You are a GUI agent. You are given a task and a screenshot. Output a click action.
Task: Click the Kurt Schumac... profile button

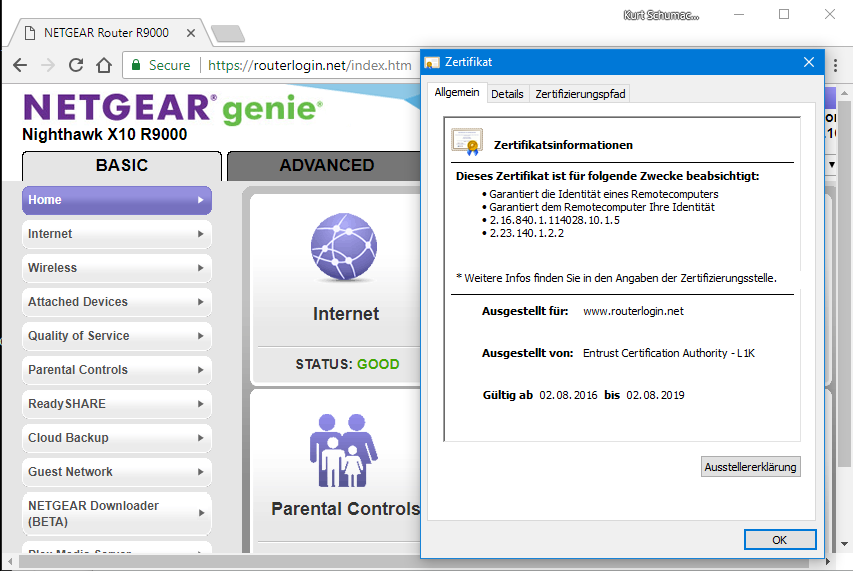[661, 15]
